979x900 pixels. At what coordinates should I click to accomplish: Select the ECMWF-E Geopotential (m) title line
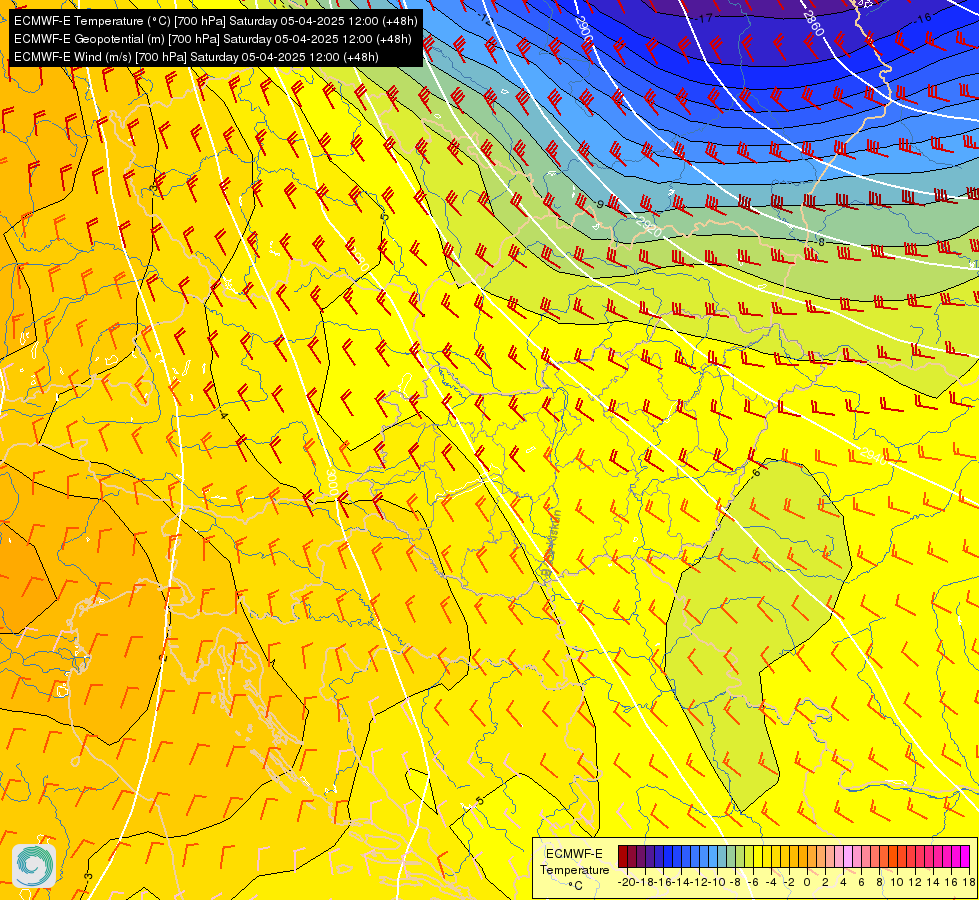click(212, 39)
